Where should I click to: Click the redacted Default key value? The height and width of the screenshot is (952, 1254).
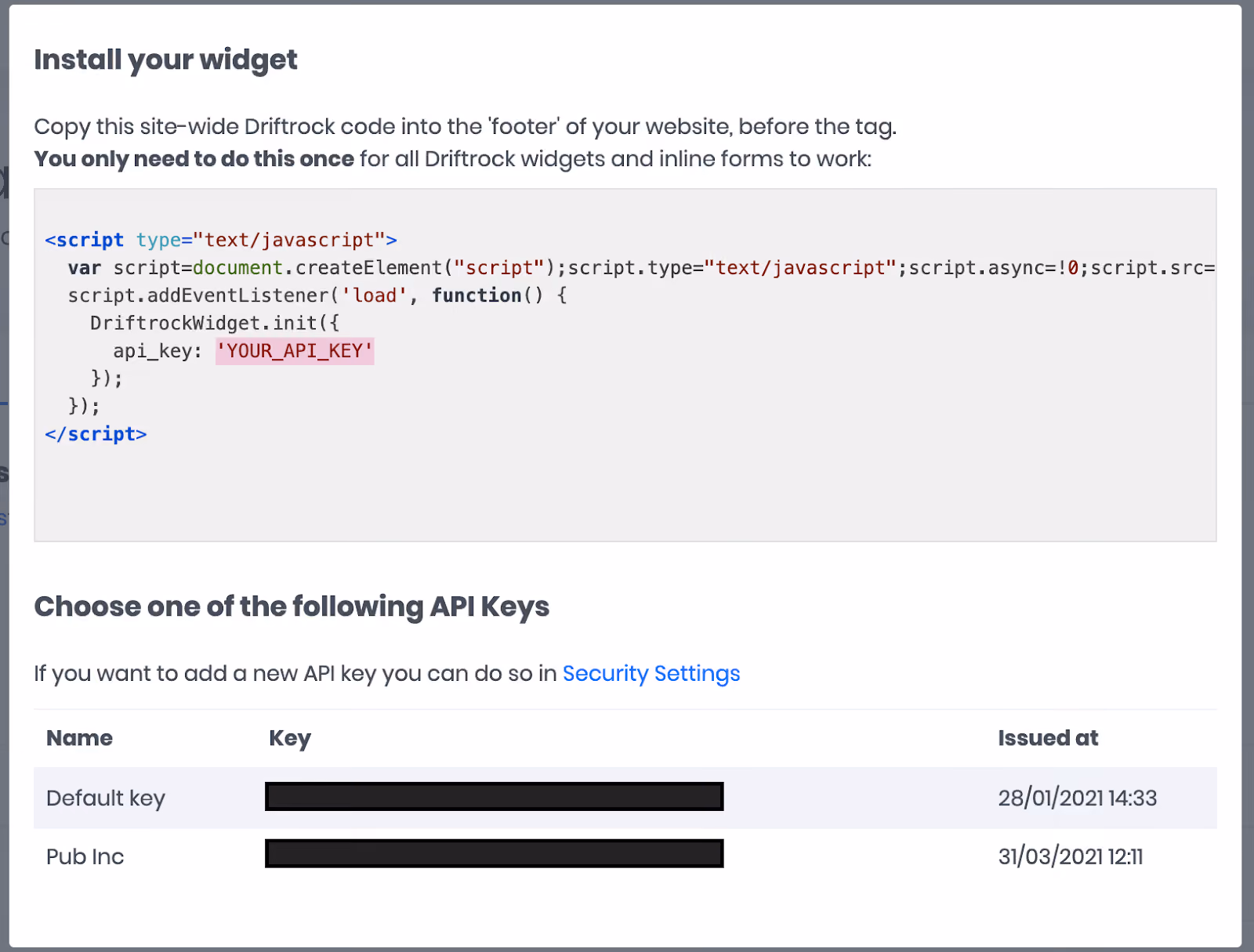coord(494,797)
